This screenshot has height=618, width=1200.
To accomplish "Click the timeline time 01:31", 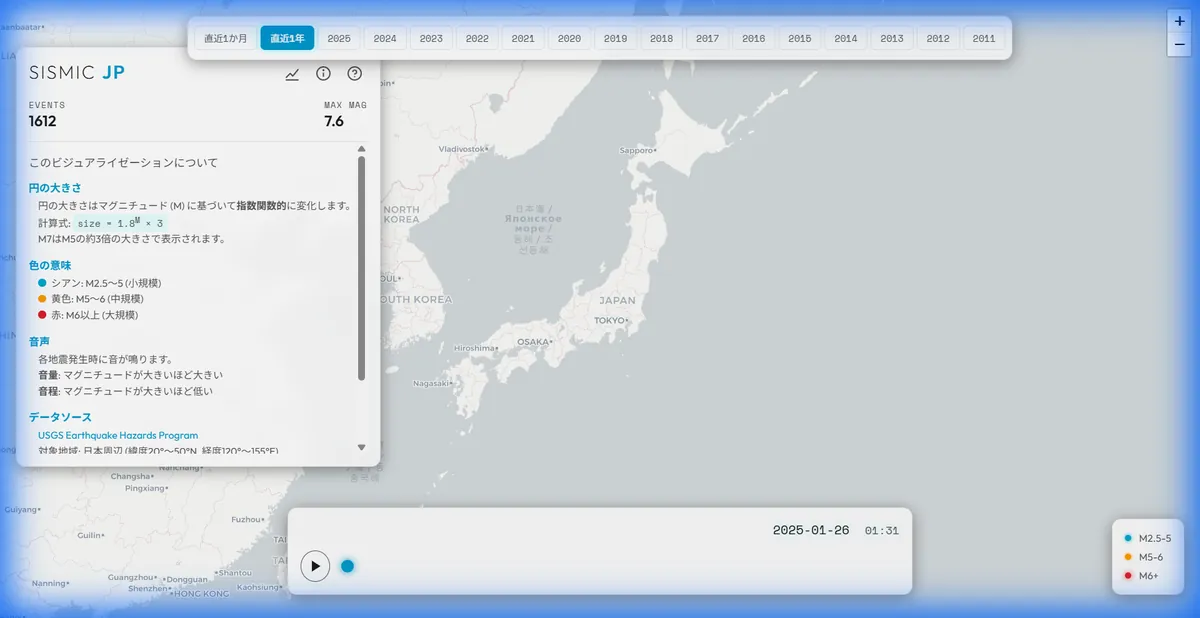I will [x=882, y=531].
